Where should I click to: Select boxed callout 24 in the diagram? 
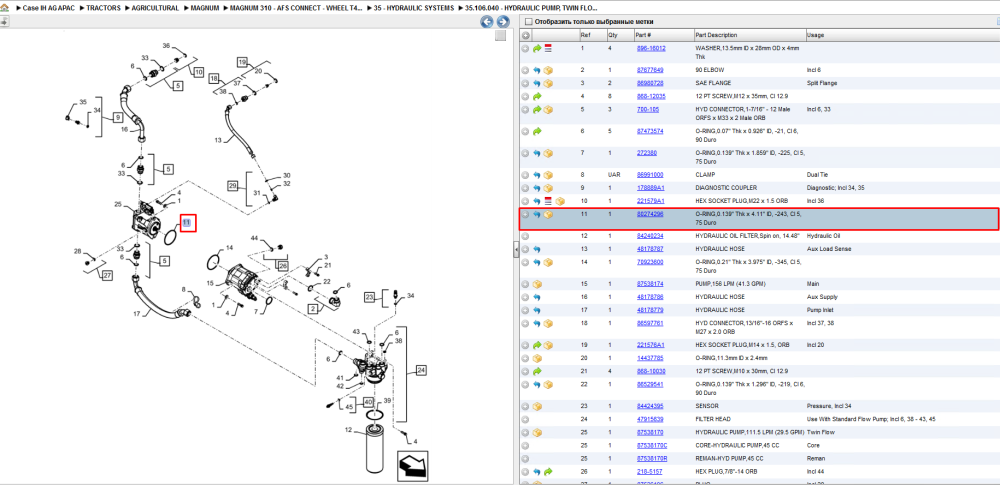point(421,370)
